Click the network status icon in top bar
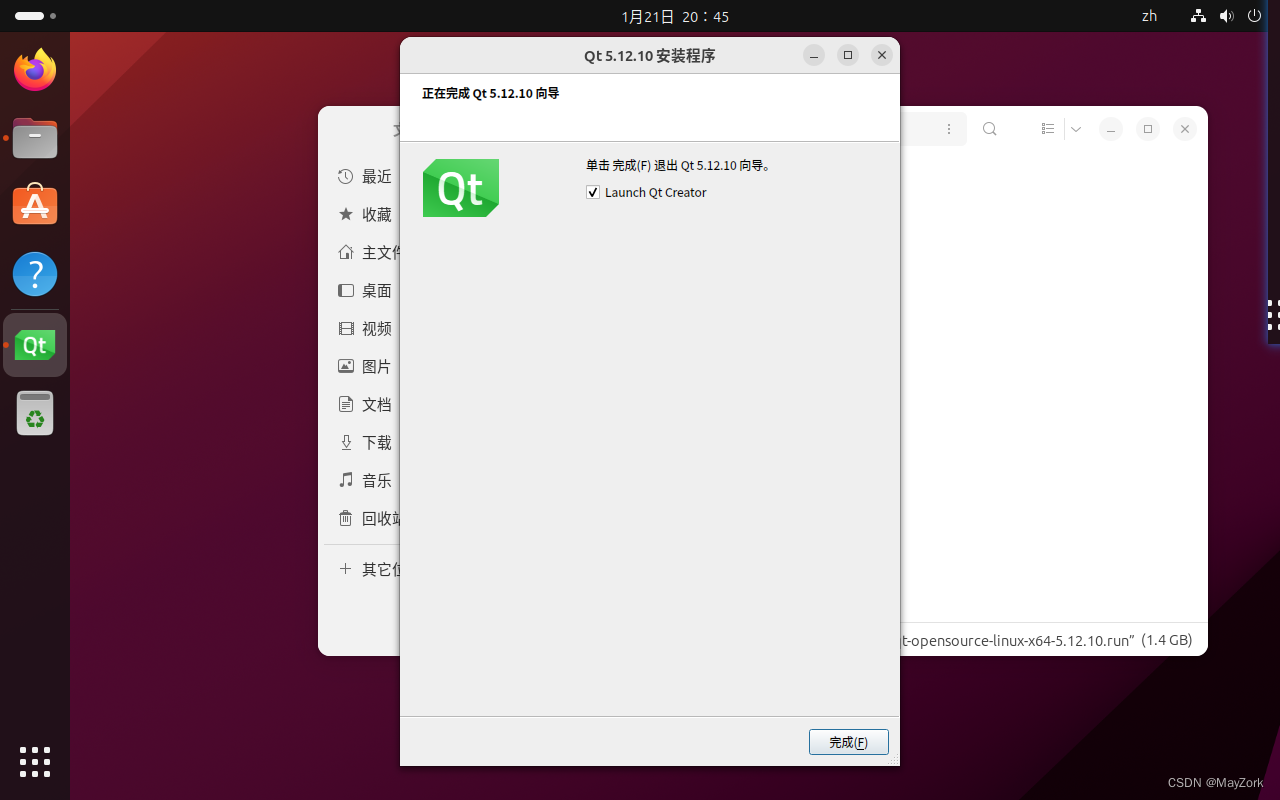 1198,16
